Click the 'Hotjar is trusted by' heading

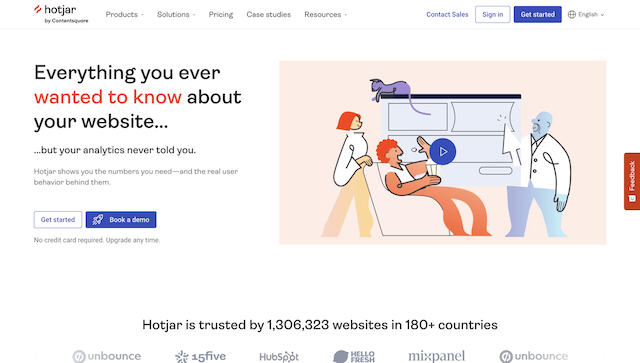click(320, 325)
